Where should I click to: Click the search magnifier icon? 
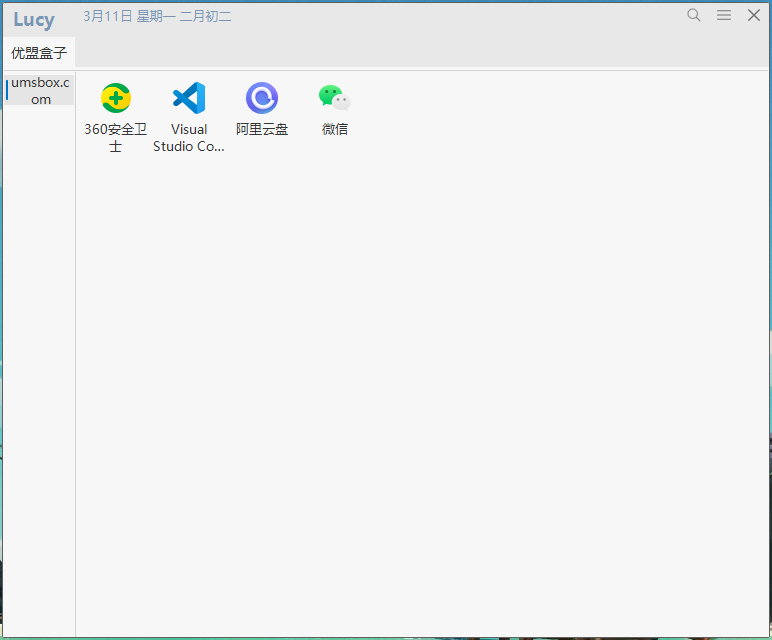pos(694,15)
